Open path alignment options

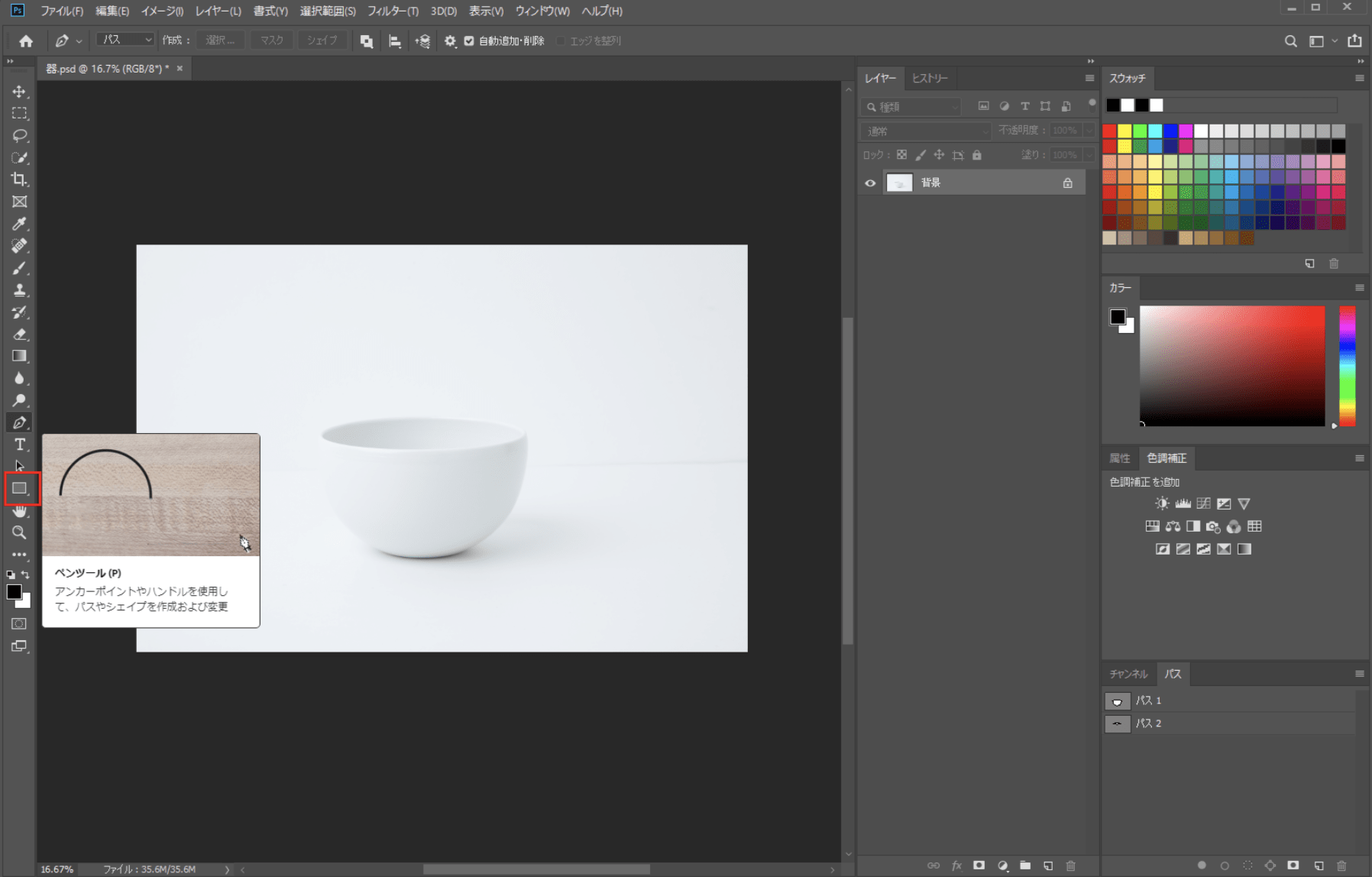[395, 41]
